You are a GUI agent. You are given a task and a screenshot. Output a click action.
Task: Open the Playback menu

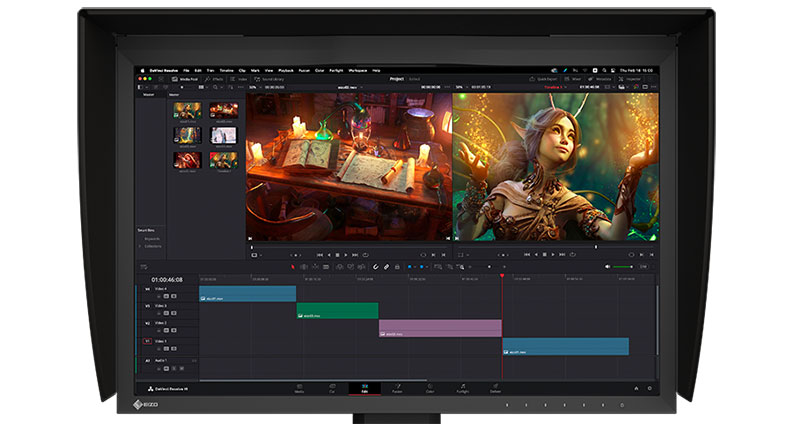(x=286, y=70)
